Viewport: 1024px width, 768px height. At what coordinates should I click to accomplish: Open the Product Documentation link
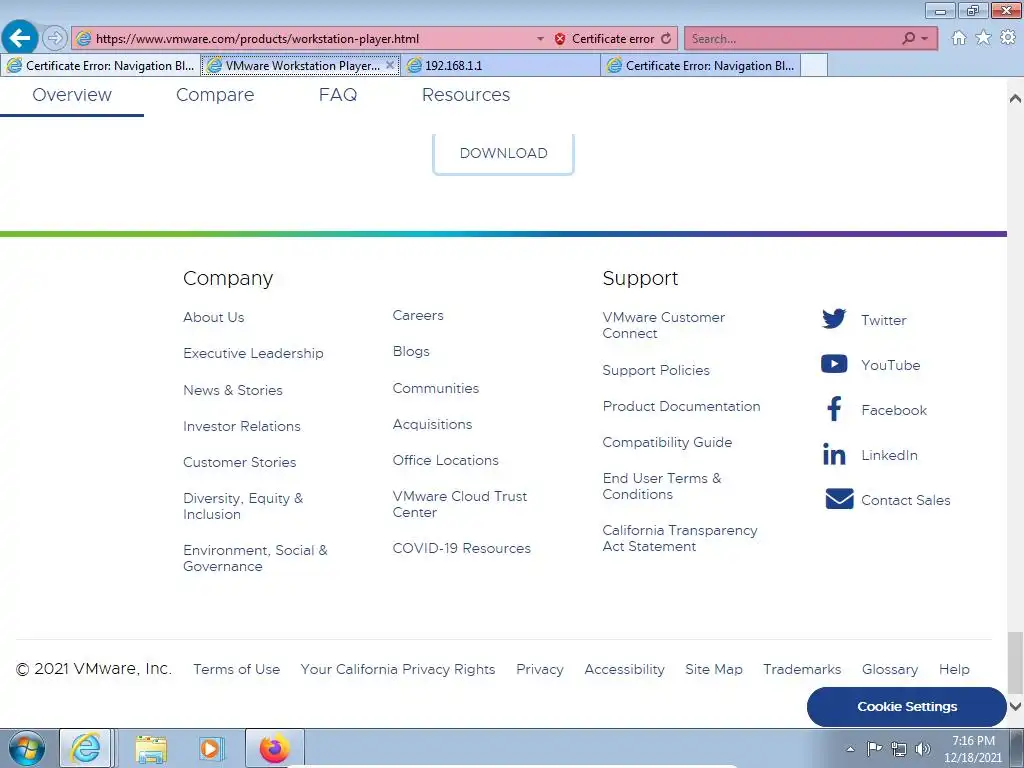(x=681, y=406)
